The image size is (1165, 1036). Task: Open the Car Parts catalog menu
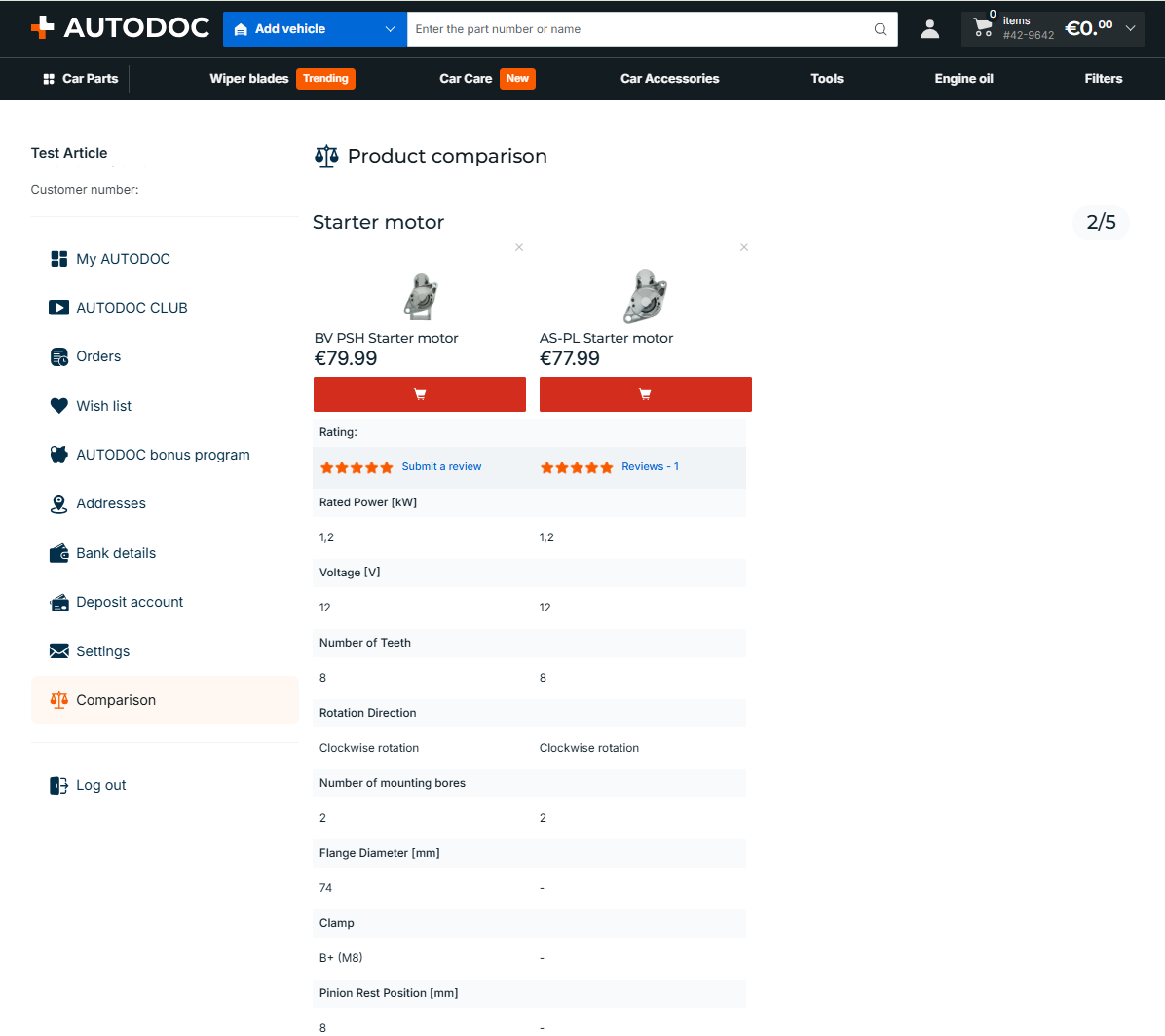coord(80,79)
